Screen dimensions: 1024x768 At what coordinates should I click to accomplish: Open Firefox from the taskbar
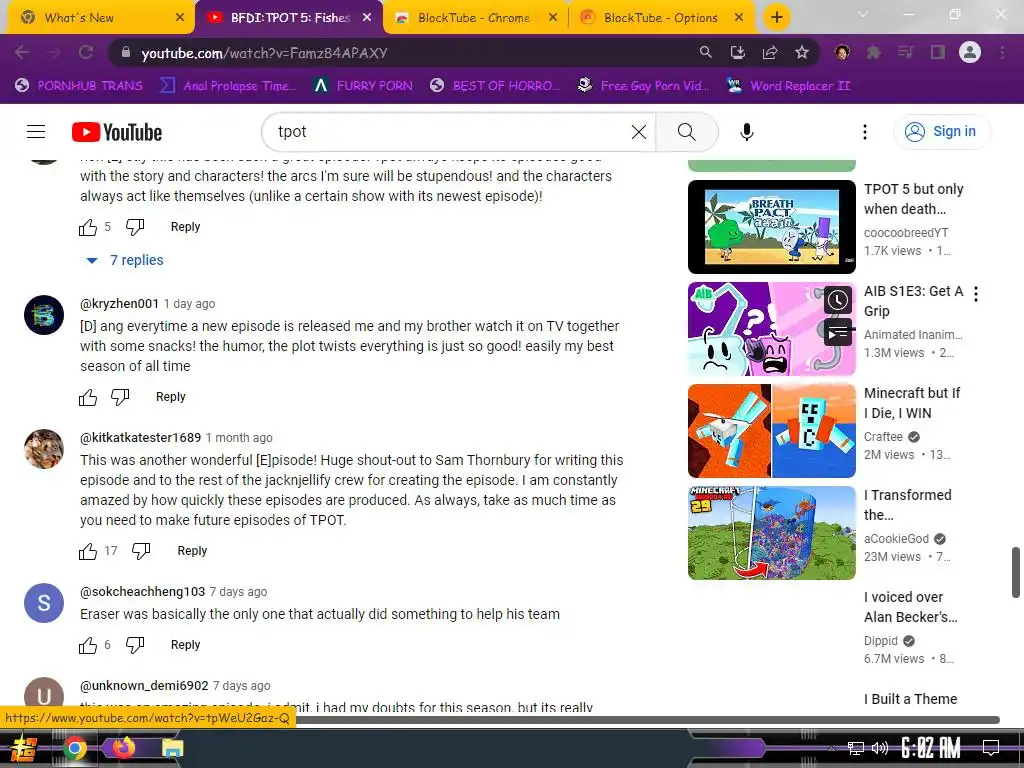point(122,747)
